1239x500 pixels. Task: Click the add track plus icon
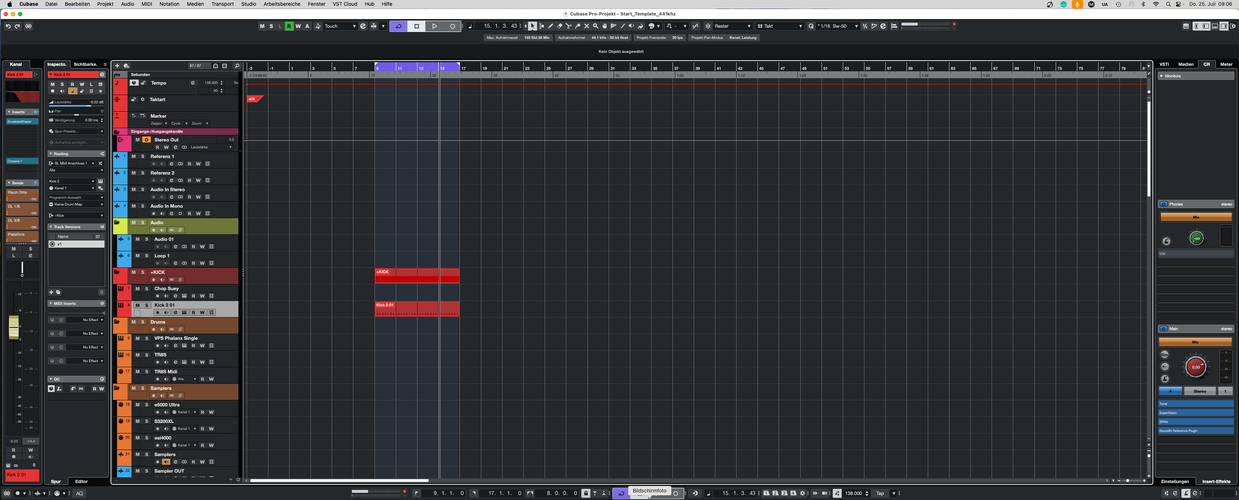[x=118, y=66]
